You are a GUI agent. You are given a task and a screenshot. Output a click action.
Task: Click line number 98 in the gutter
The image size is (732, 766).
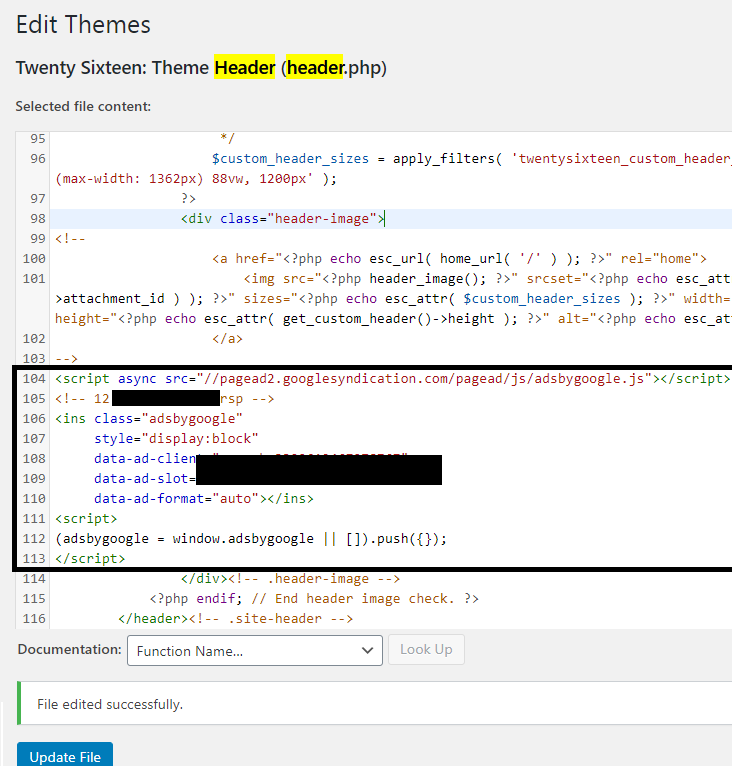pos(38,219)
